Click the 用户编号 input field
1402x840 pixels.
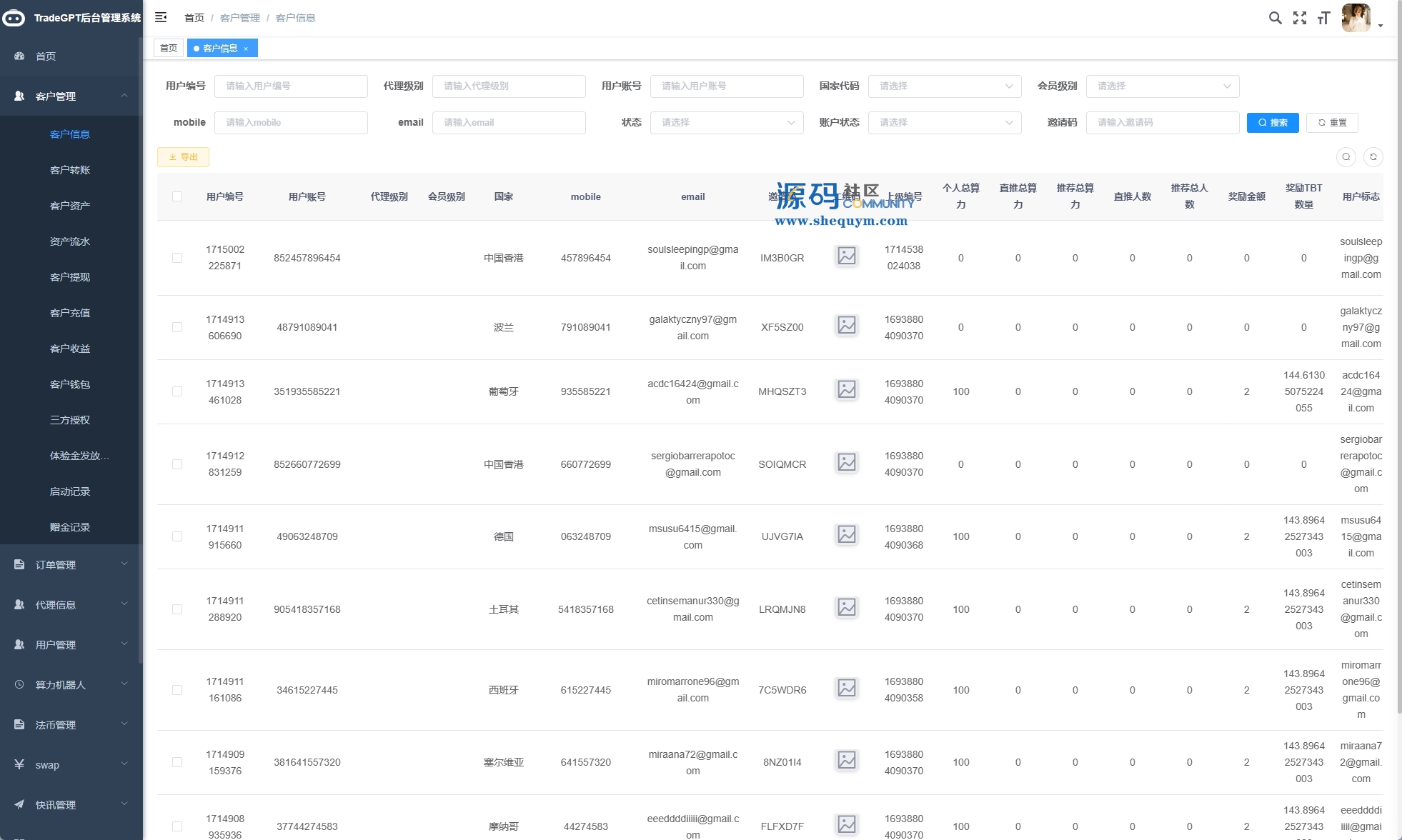pos(291,86)
